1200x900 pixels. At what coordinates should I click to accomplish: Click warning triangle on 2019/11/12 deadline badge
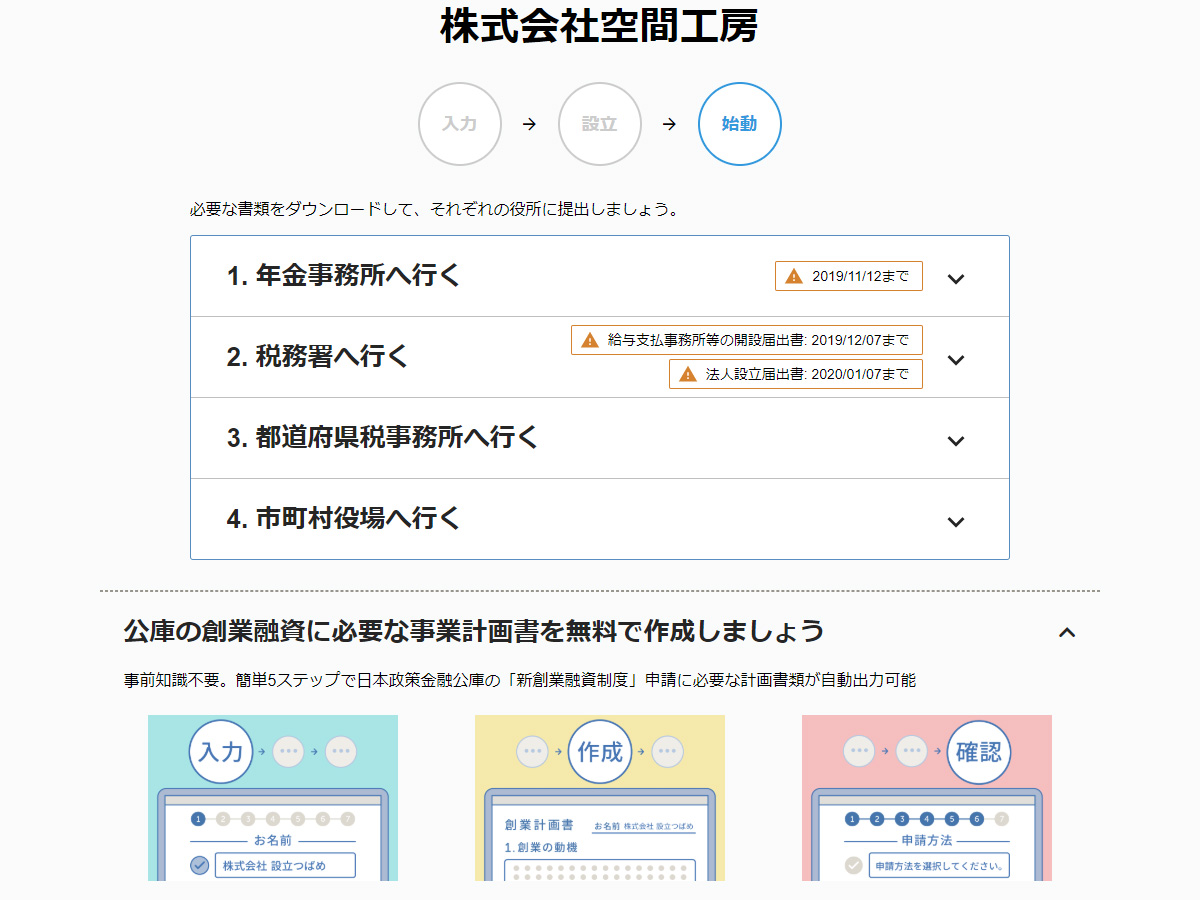[793, 276]
